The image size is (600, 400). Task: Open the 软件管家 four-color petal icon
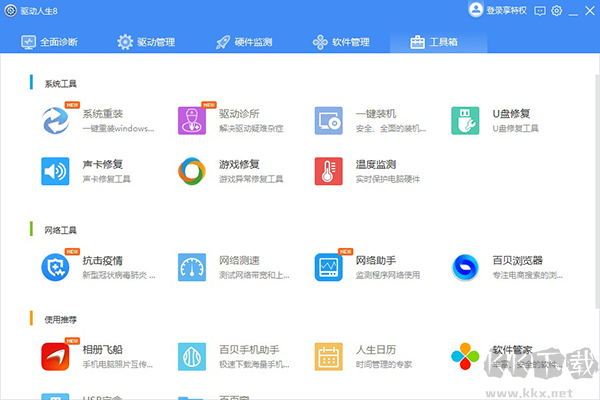[x=465, y=357]
